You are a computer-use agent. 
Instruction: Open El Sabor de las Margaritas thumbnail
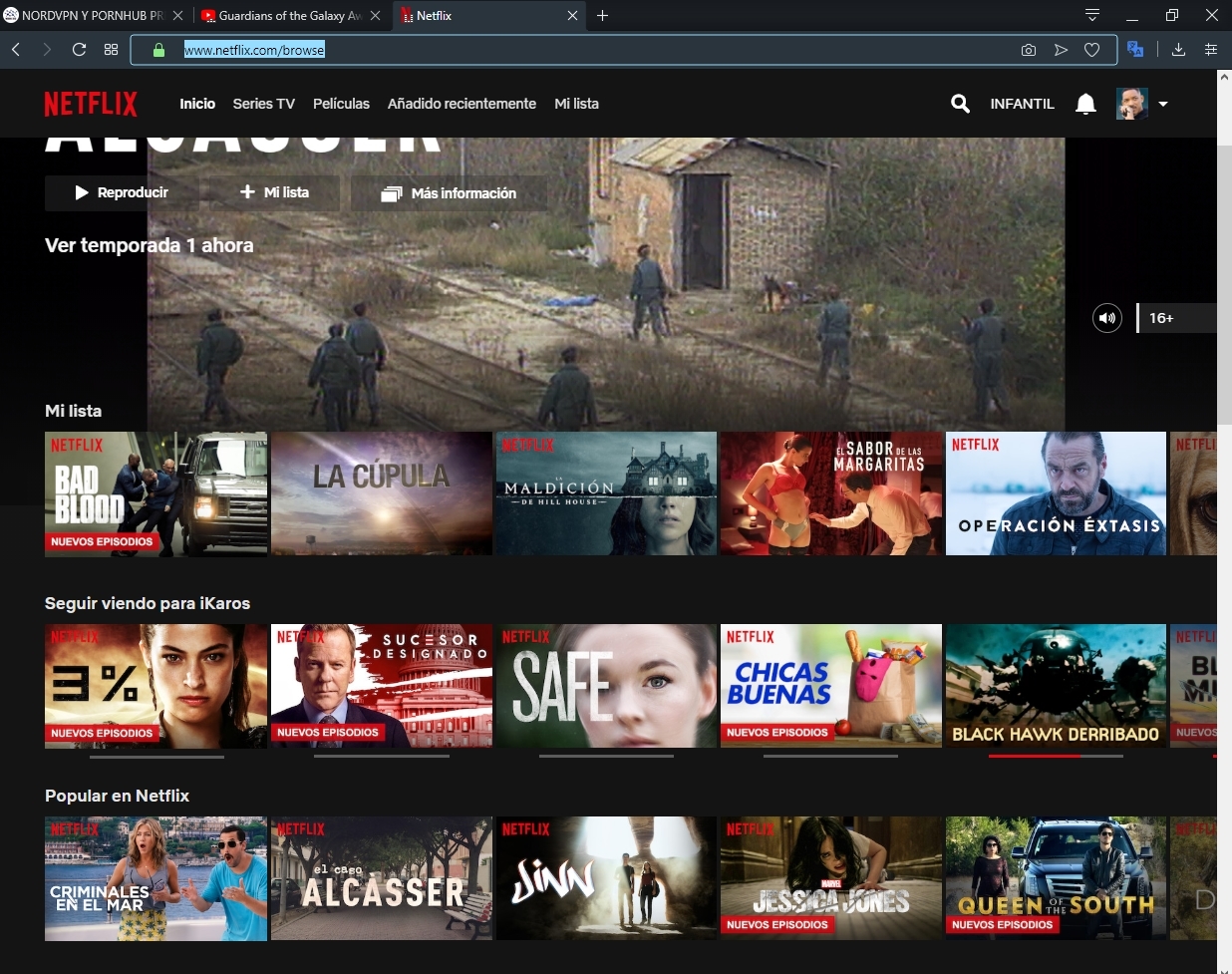[831, 493]
